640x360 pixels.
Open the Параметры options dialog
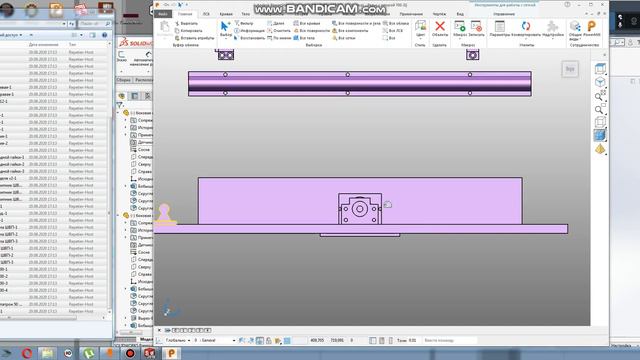click(500, 29)
